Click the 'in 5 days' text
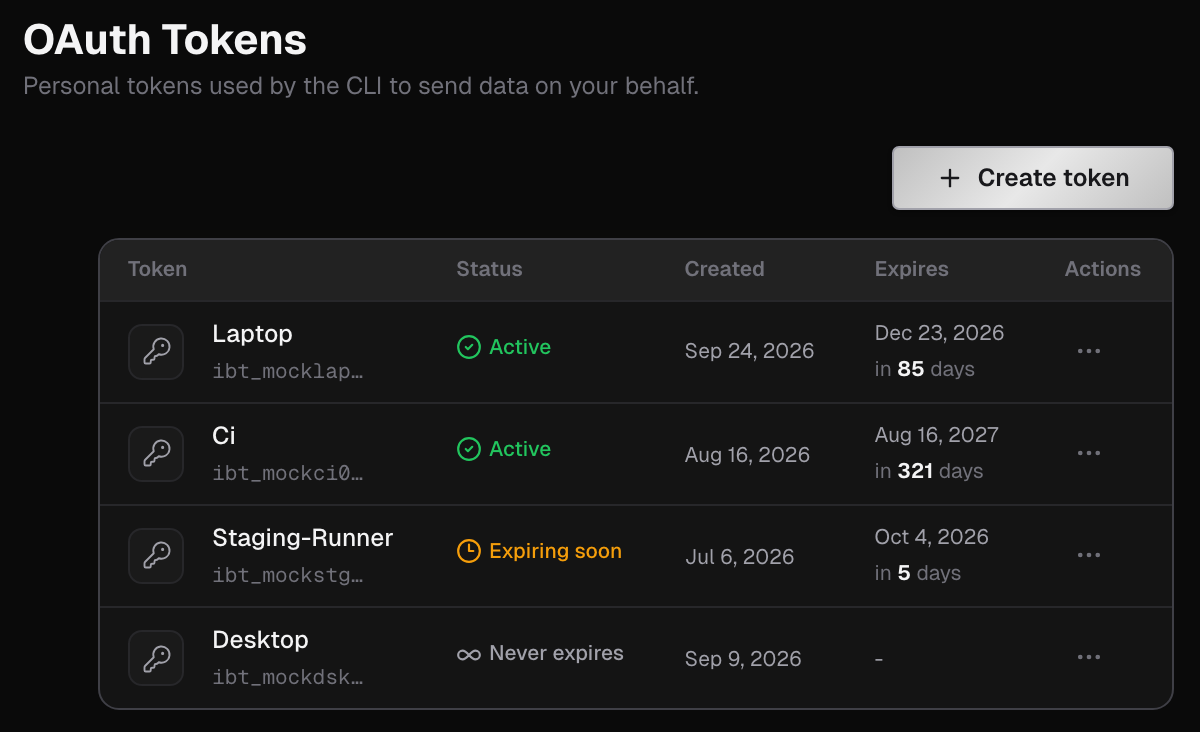This screenshot has height=732, width=1200. pyautogui.click(x=917, y=573)
